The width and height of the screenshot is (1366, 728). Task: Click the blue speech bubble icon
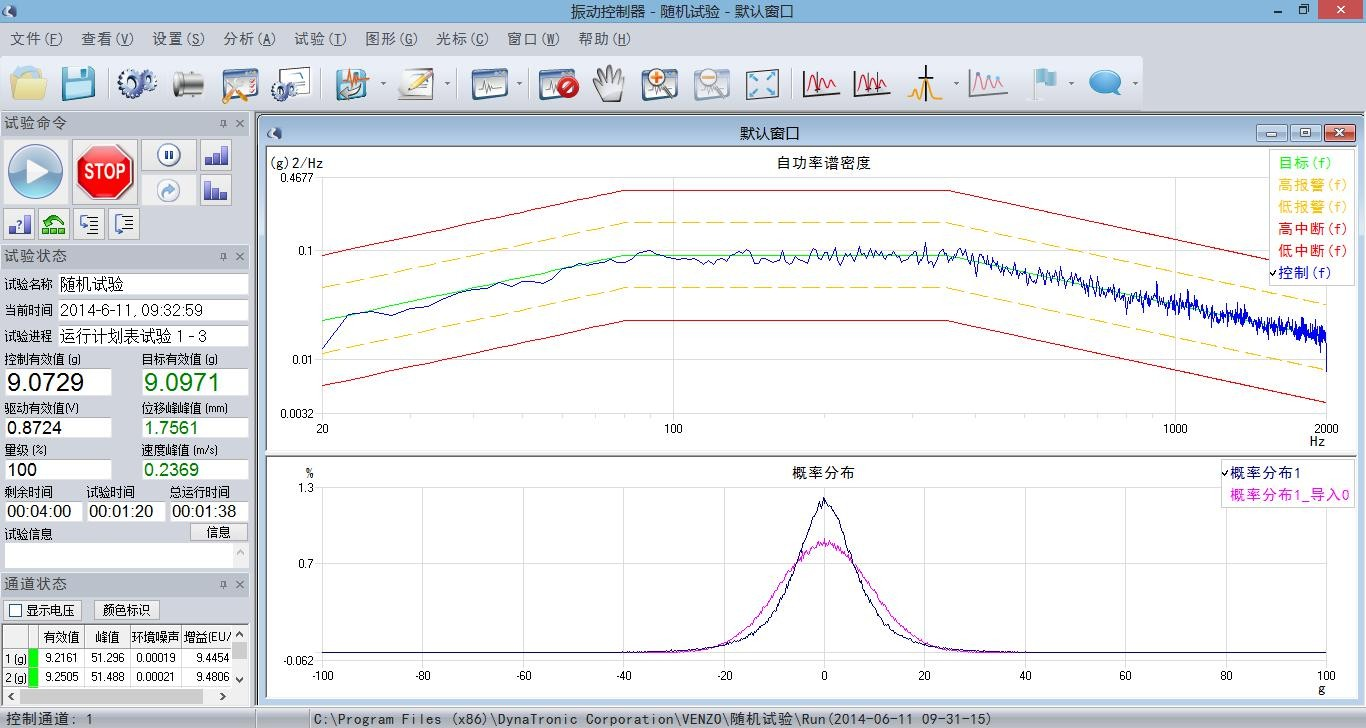[x=1105, y=83]
